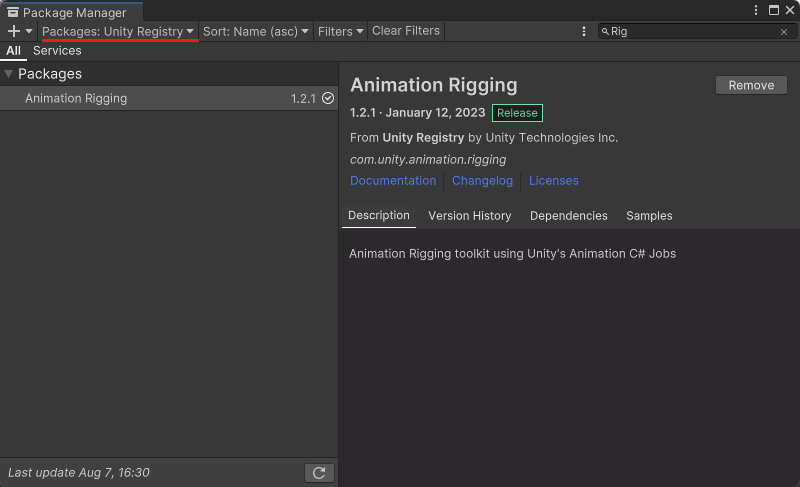Switch to the Services tab
800x487 pixels.
click(57, 51)
